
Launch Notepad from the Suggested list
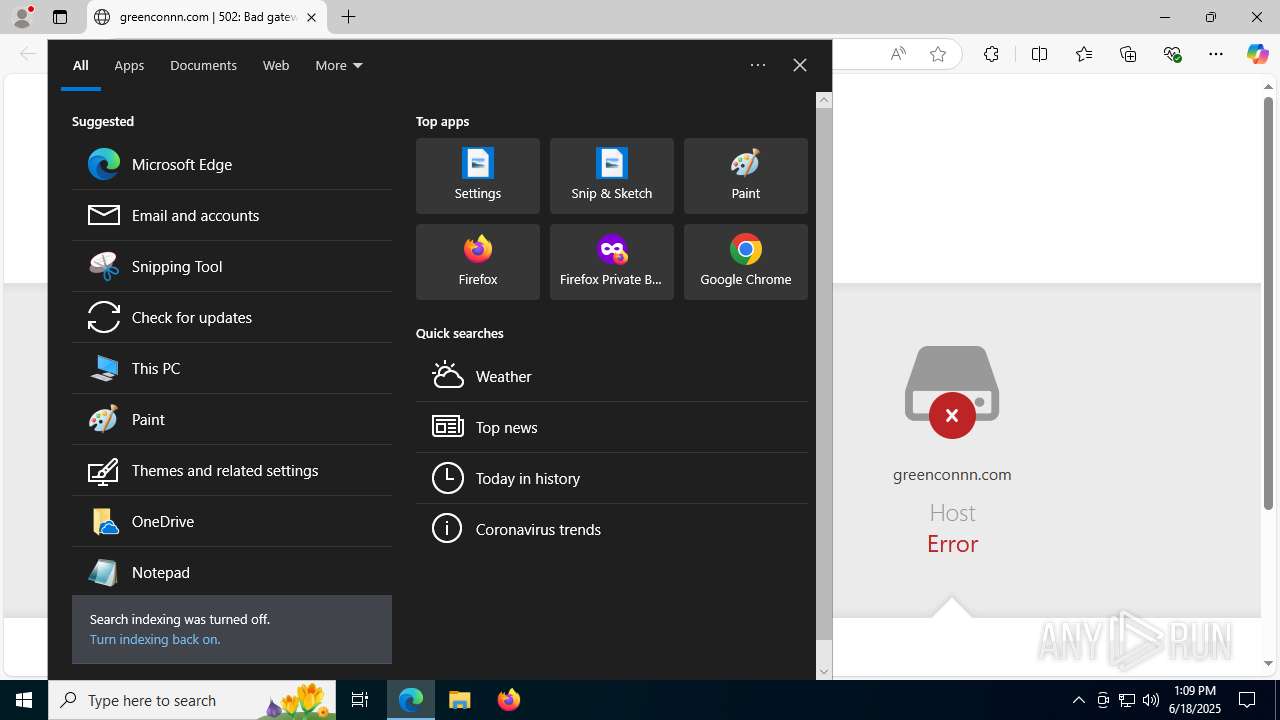231,572
